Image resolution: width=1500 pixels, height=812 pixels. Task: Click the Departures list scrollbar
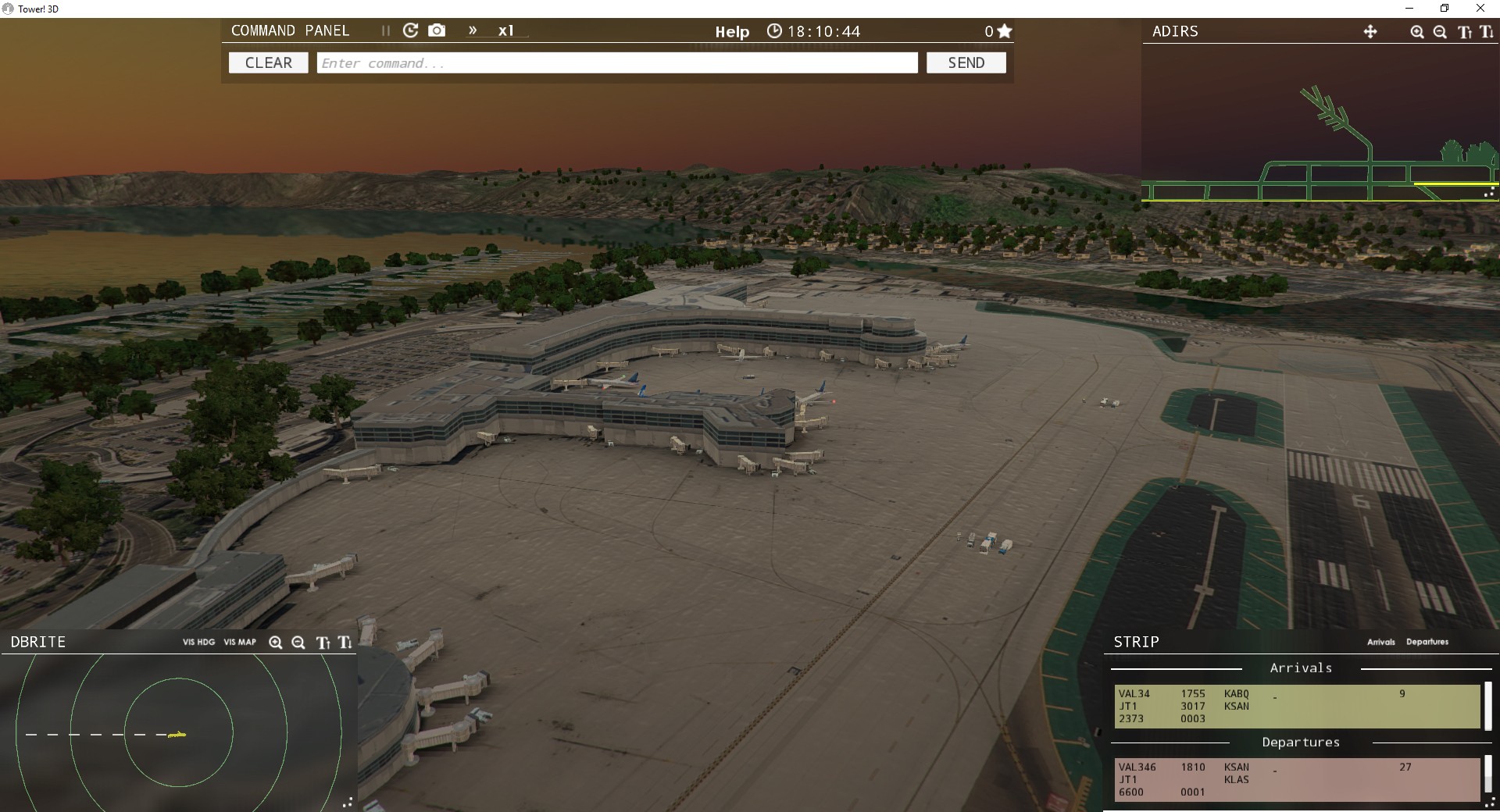1488,775
